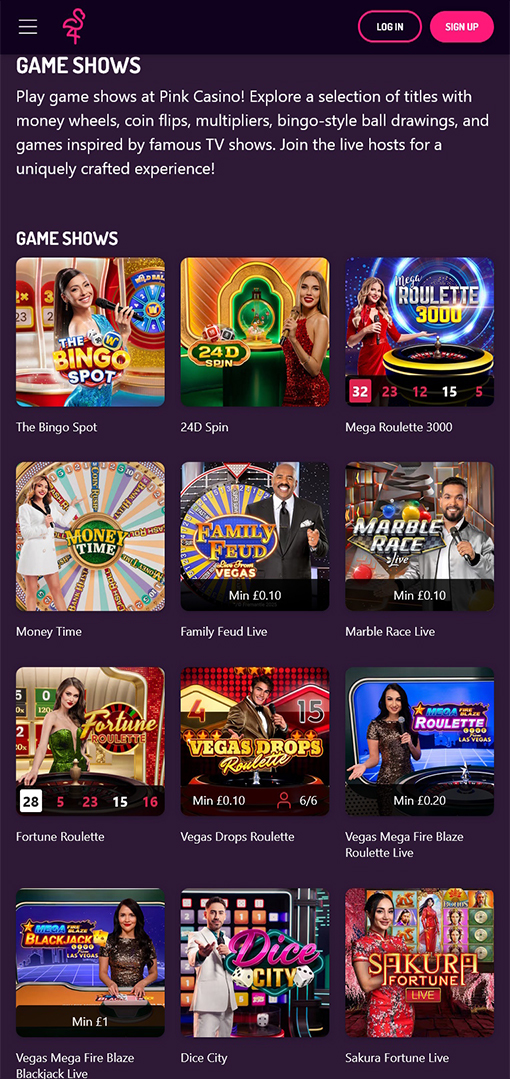Open the 24D Spin game tile
The width and height of the screenshot is (510, 1079).
pos(255,332)
